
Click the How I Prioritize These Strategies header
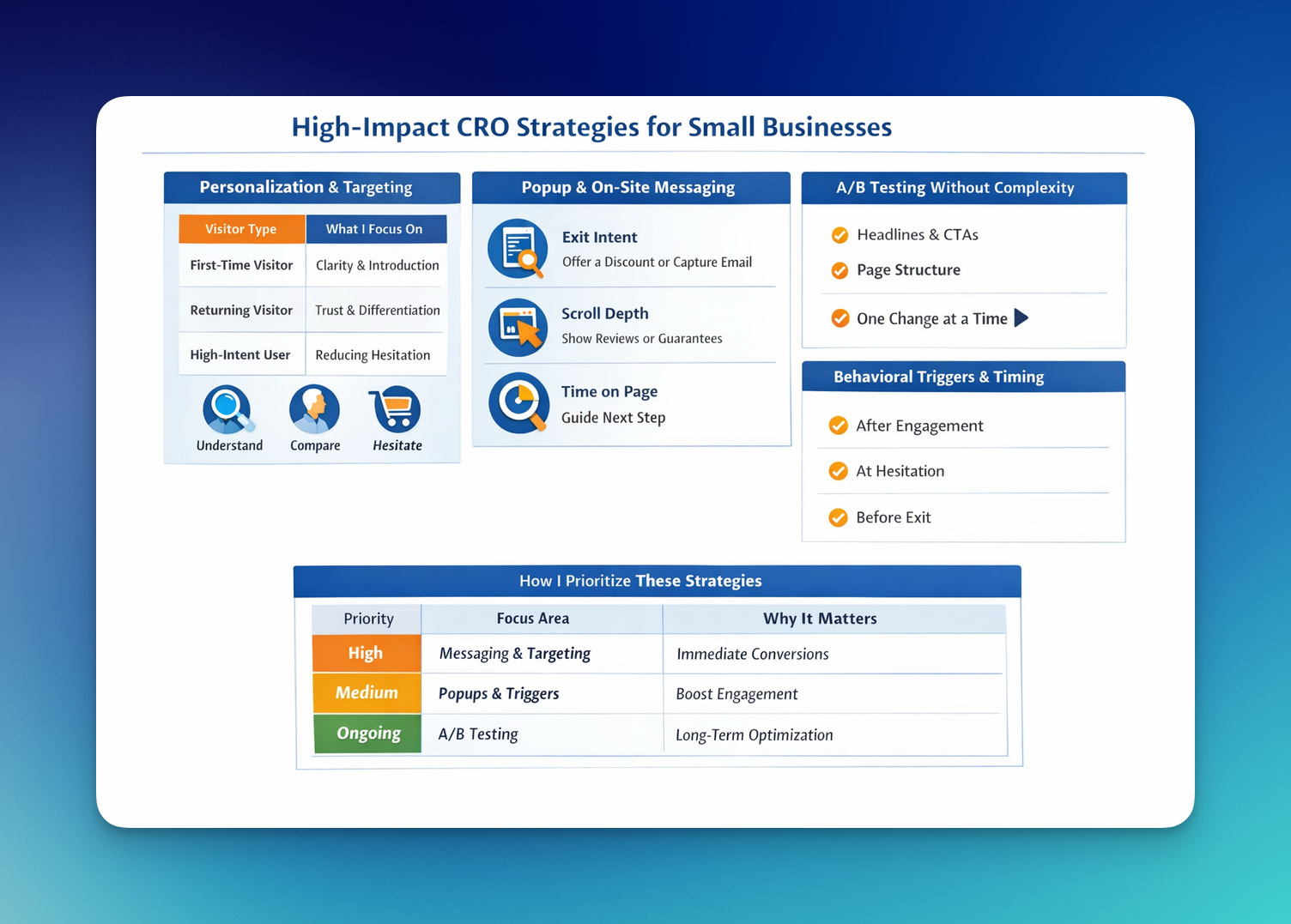pyautogui.click(x=657, y=581)
